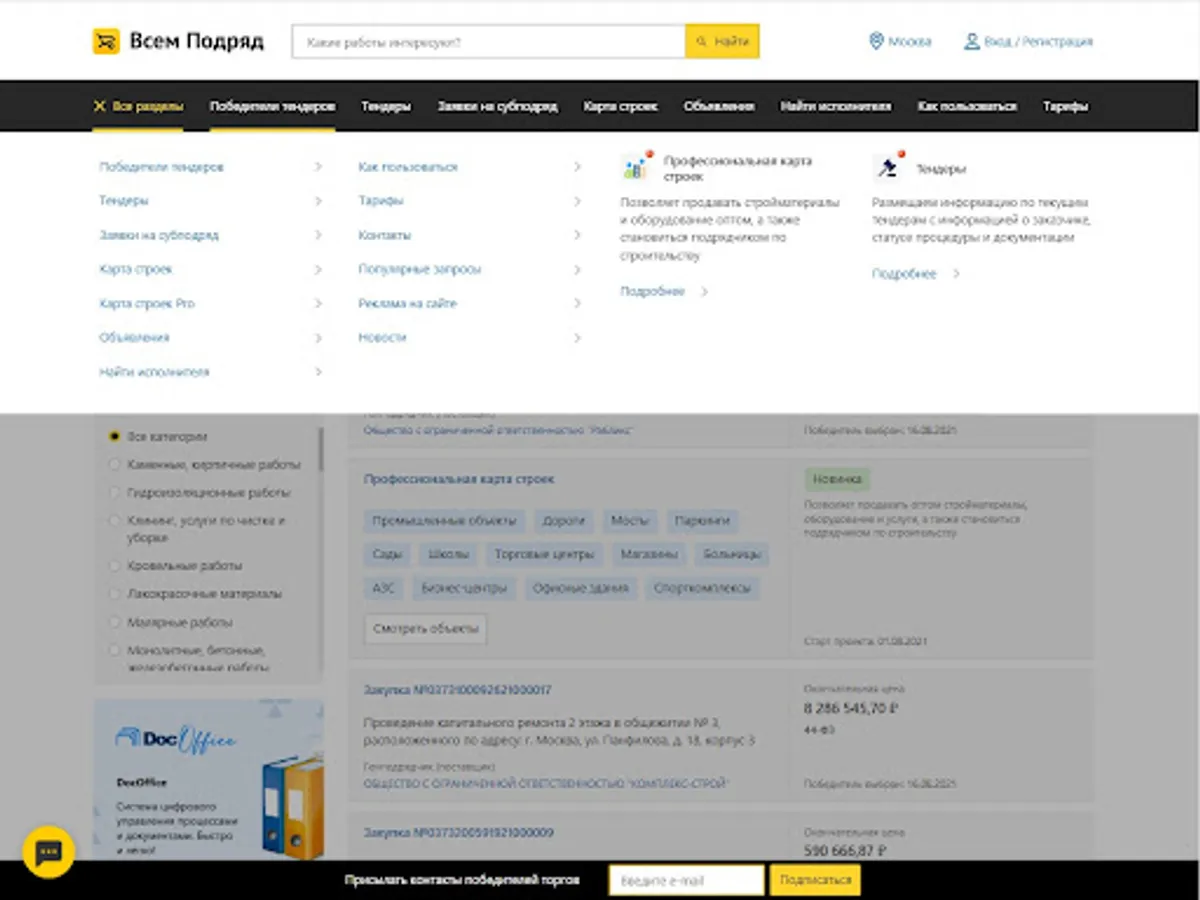Open Карта строек link in dropdown list
1200x900 pixels.
tap(136, 269)
